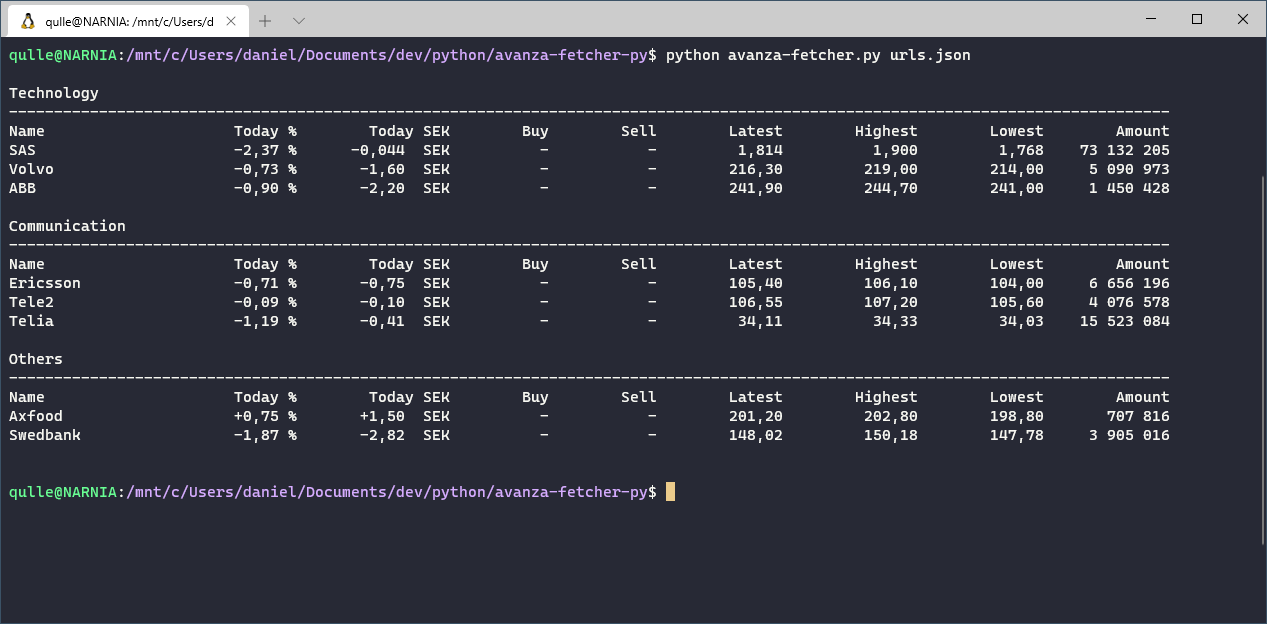Click Ericsson lowest value 104,00

(x=1017, y=283)
